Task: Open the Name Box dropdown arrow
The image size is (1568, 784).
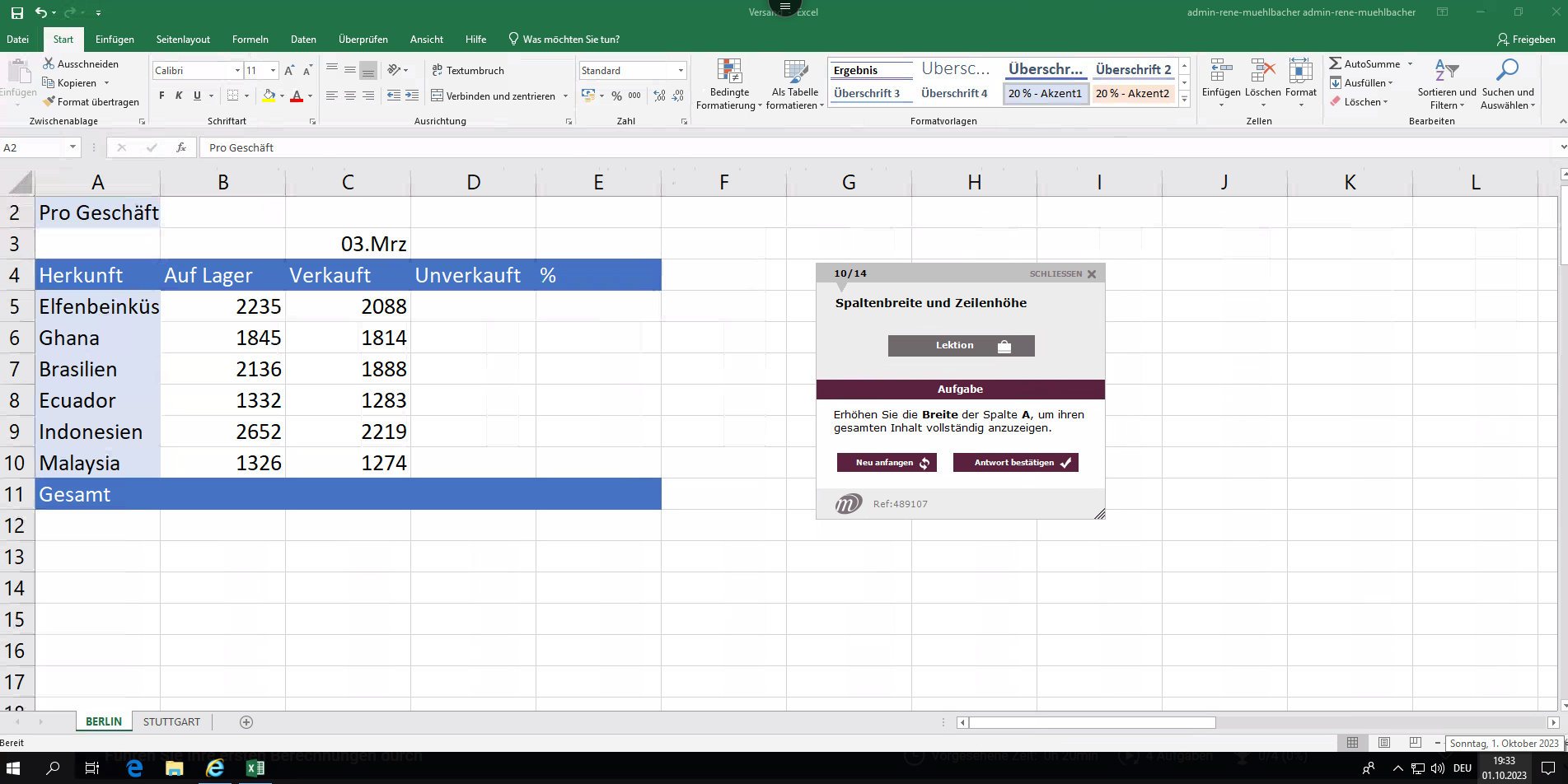Action: [x=73, y=147]
